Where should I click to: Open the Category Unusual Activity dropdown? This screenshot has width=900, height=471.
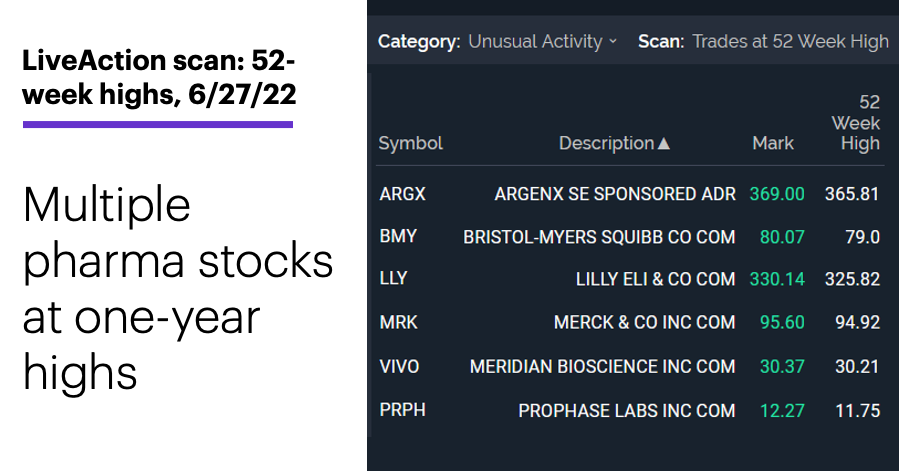[x=542, y=41]
